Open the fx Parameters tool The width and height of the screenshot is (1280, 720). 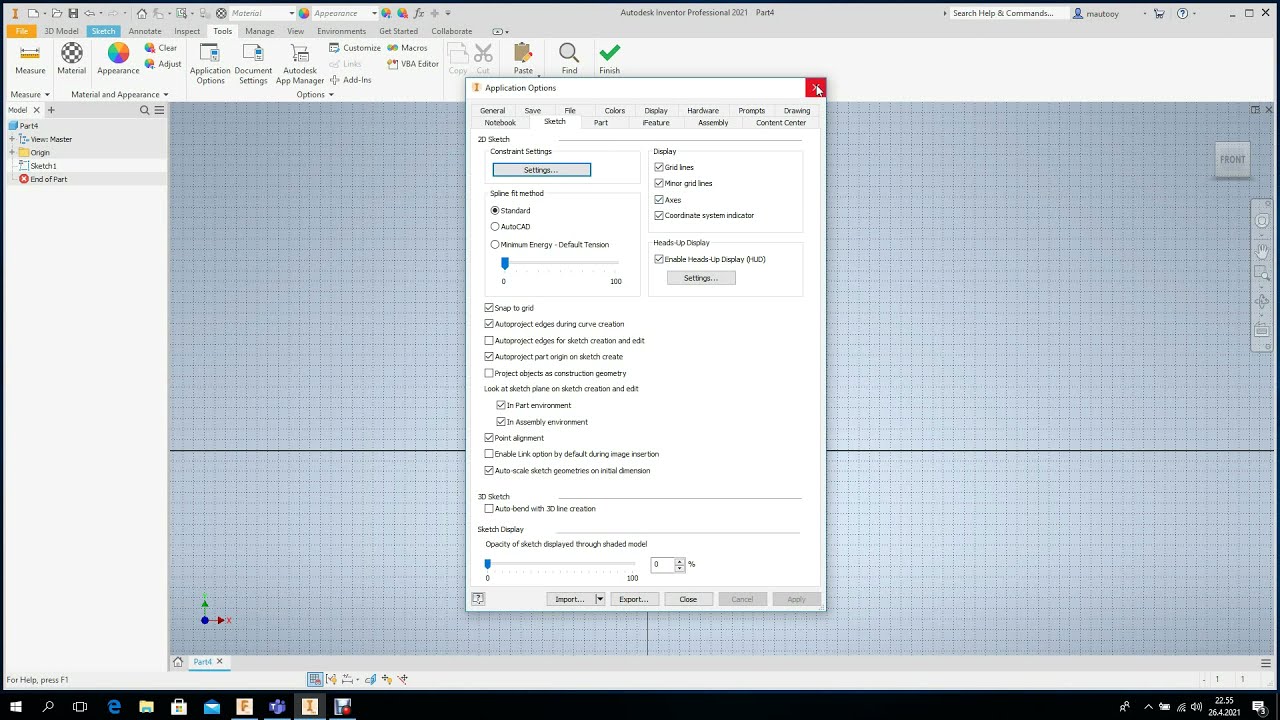tap(418, 13)
